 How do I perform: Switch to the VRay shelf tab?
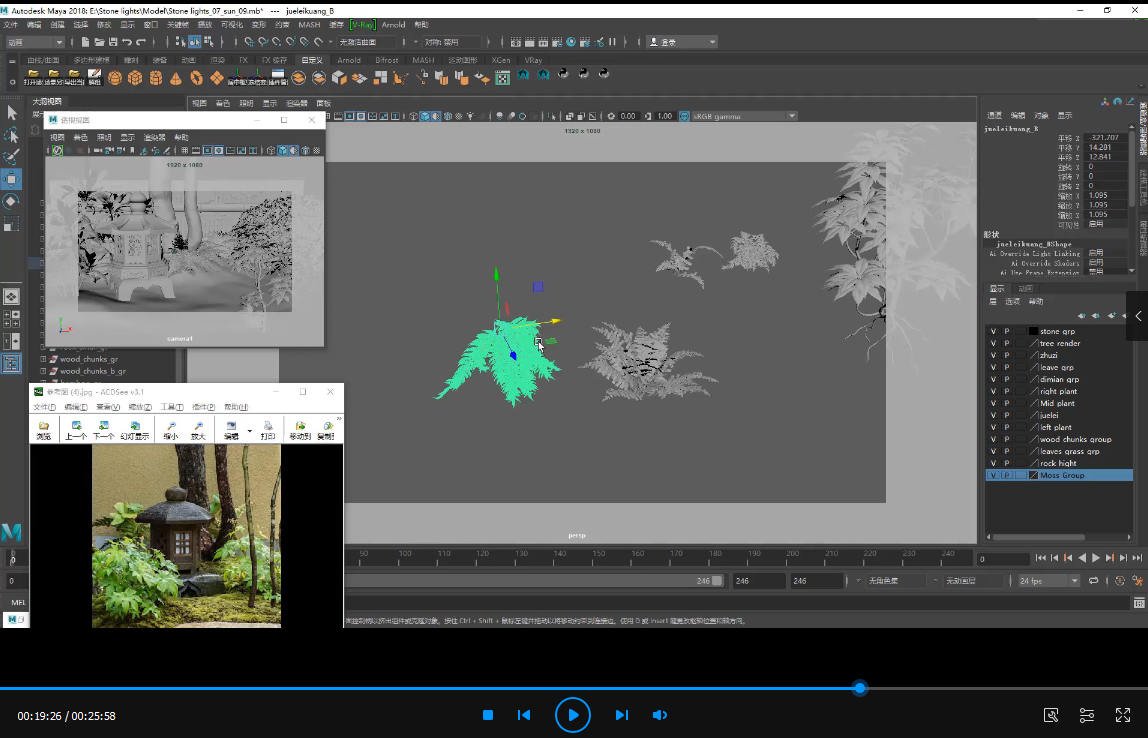(x=533, y=60)
